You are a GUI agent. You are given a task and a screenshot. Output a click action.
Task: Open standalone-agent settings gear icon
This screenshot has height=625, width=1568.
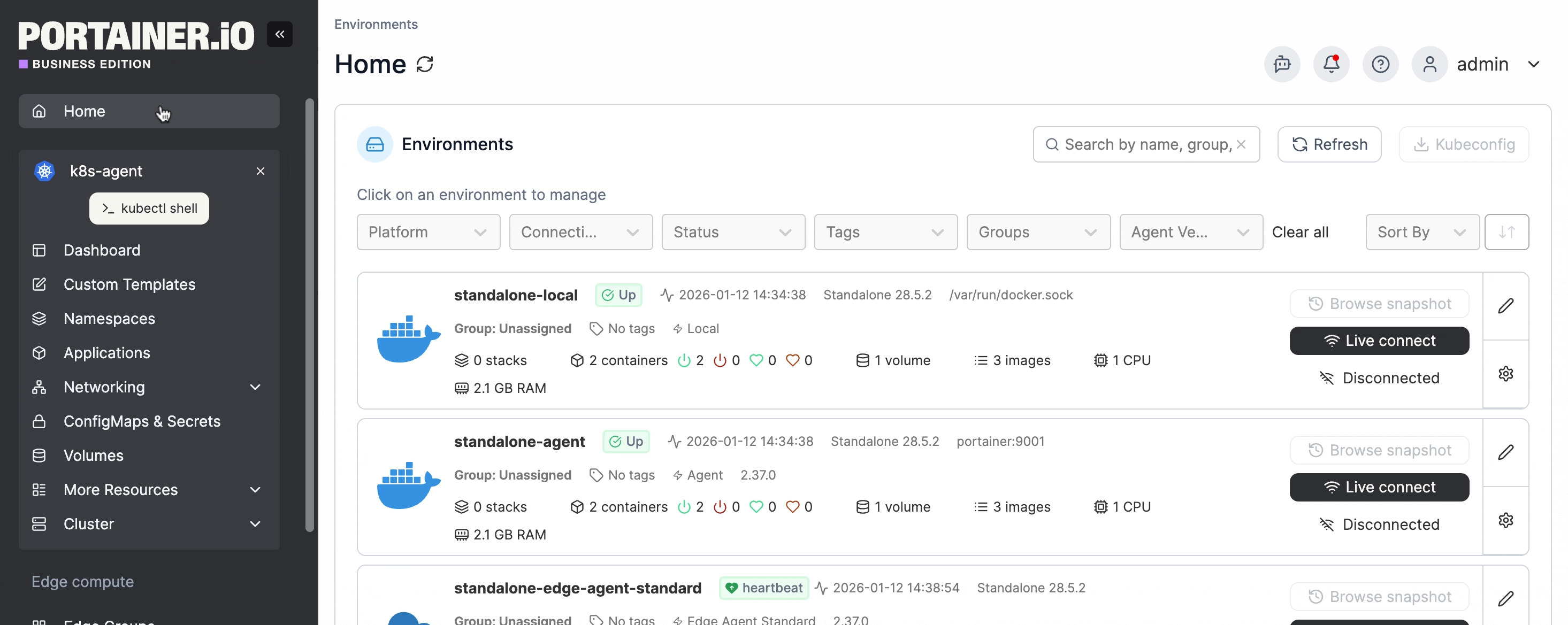[1505, 520]
